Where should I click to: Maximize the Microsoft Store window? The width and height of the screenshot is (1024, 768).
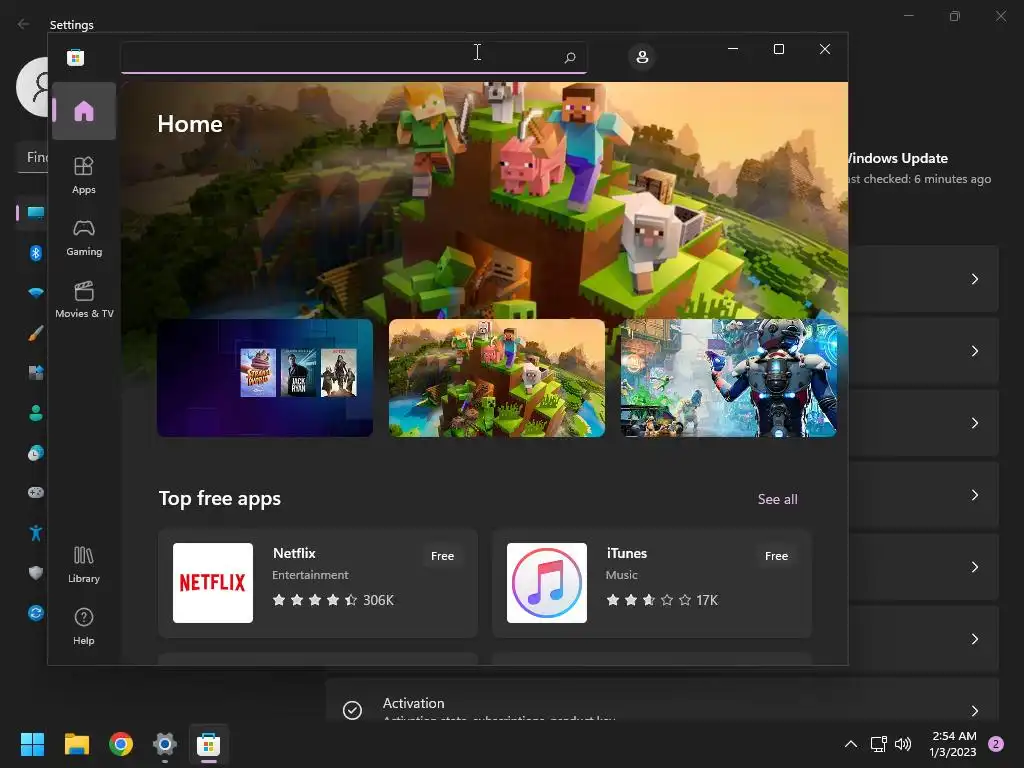(778, 49)
